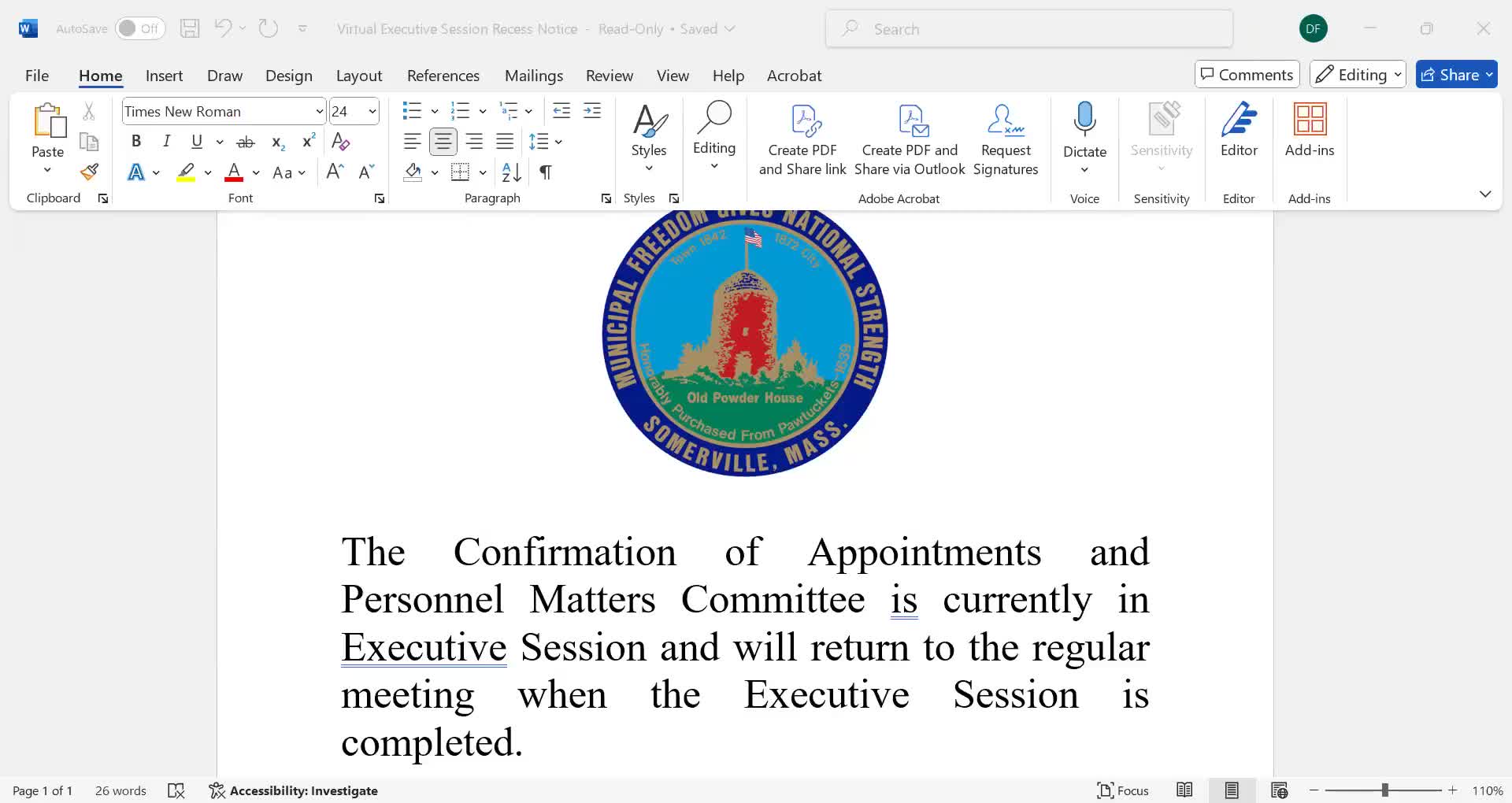Click the Search box

coord(1029,29)
